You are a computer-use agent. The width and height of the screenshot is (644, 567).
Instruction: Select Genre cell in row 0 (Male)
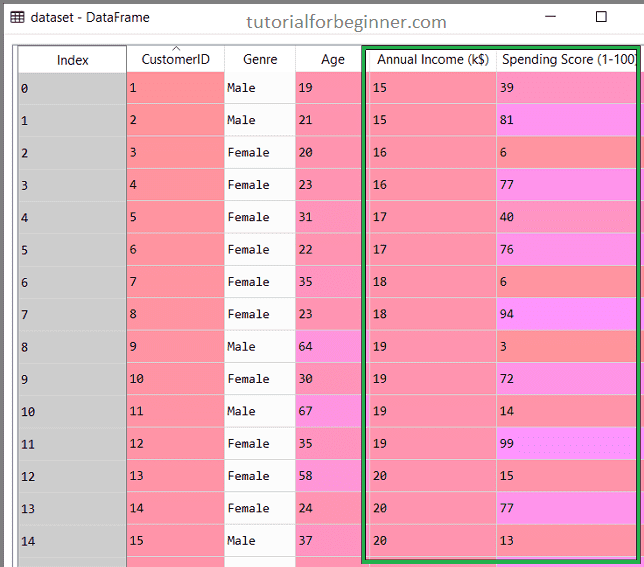pos(260,88)
